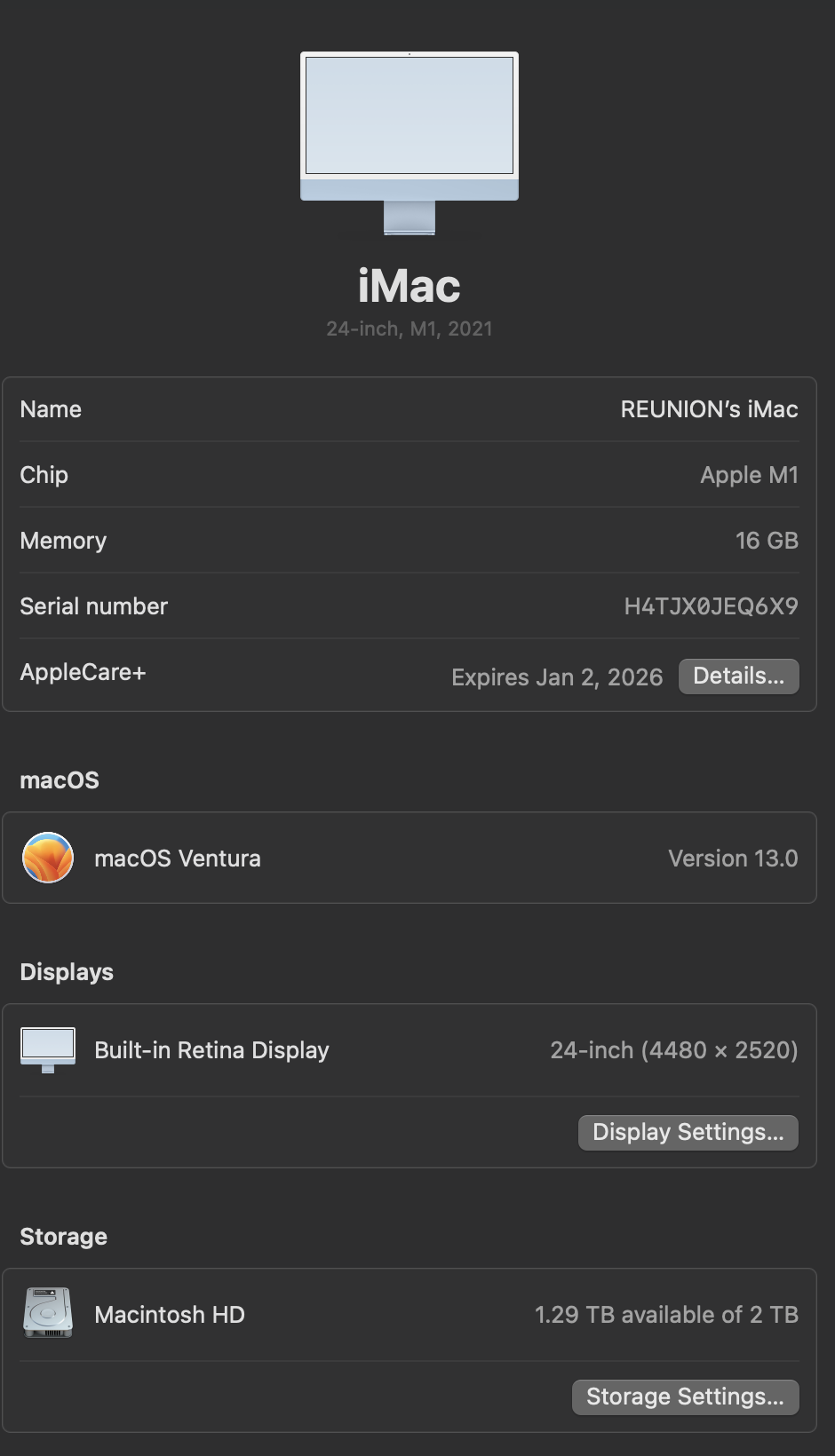Click the Built-in Retina Display label
Screen dimensions: 835x1456
[x=211, y=1050]
